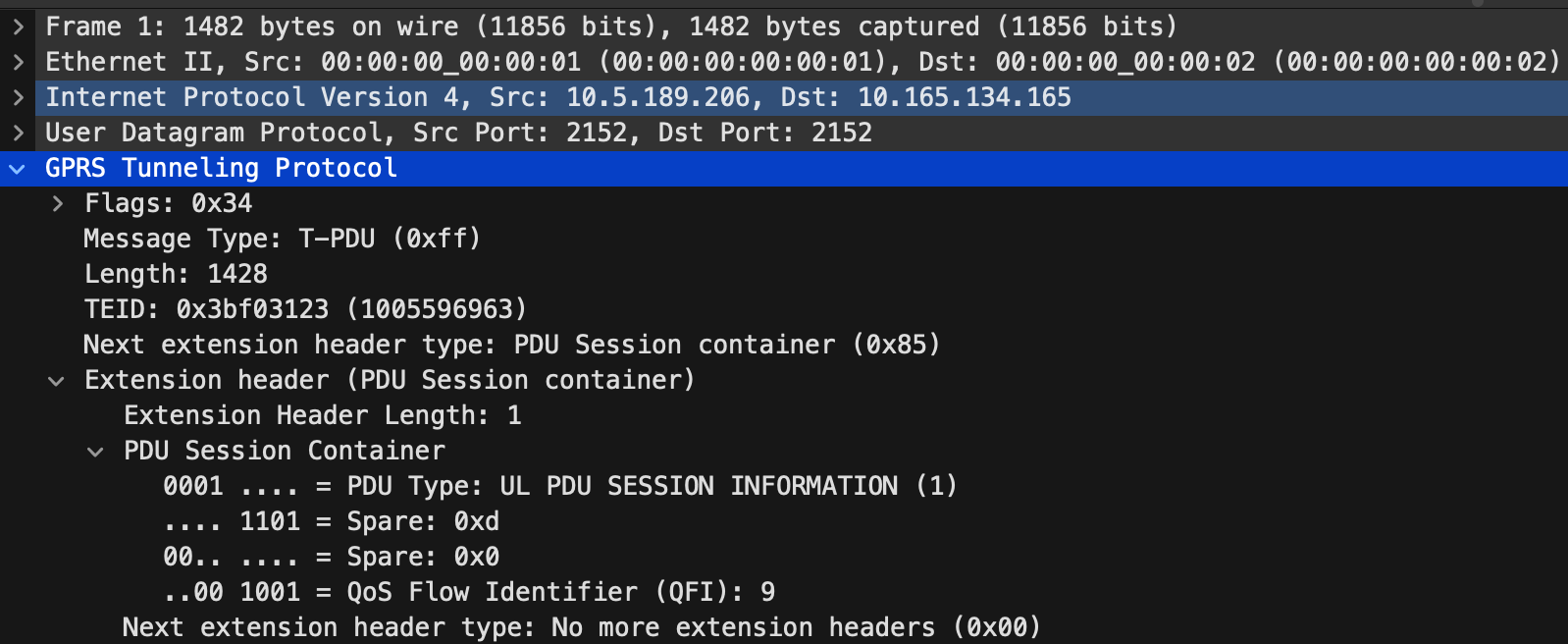
Task: Select the TEID: 0x3bf03123 field
Action: (x=305, y=309)
